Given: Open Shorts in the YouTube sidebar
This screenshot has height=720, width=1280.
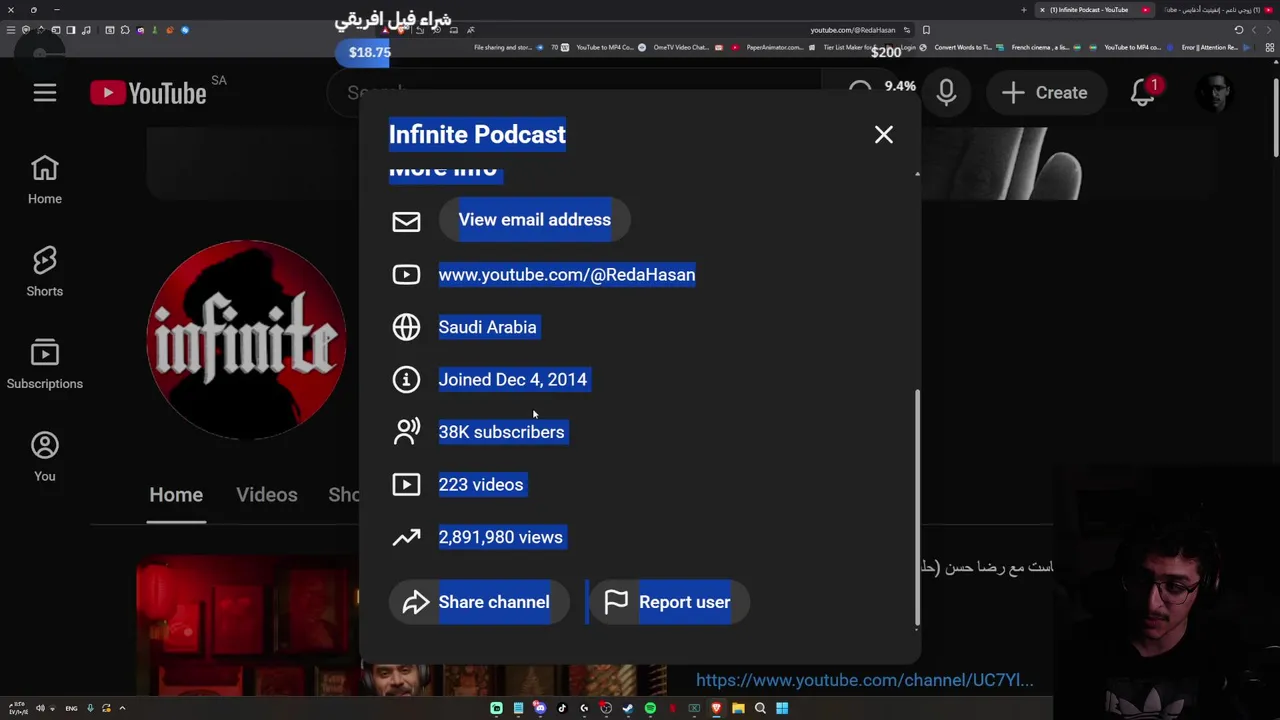Looking at the screenshot, I should click(x=45, y=273).
